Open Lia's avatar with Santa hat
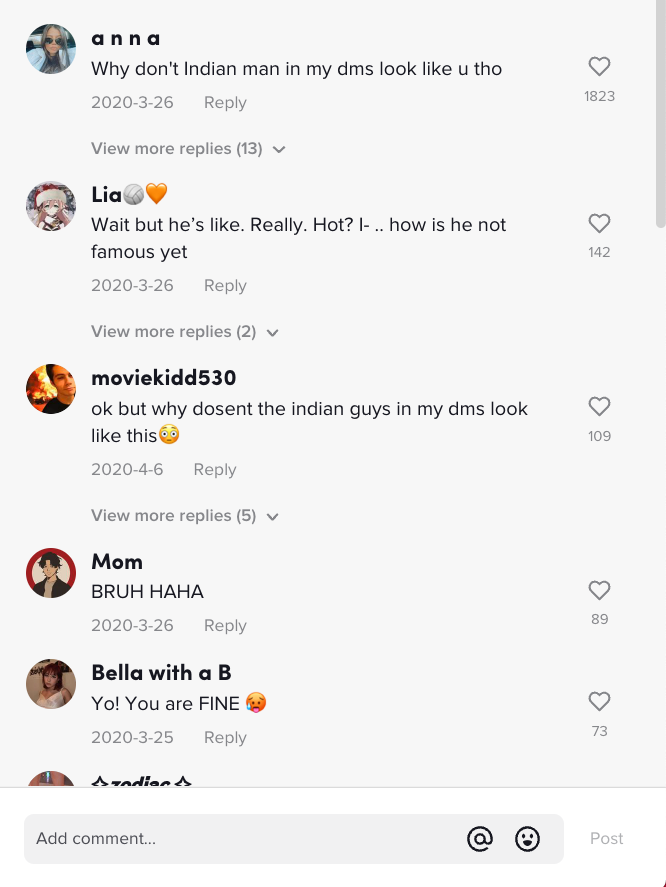The height and width of the screenshot is (887, 666). pos(51,206)
